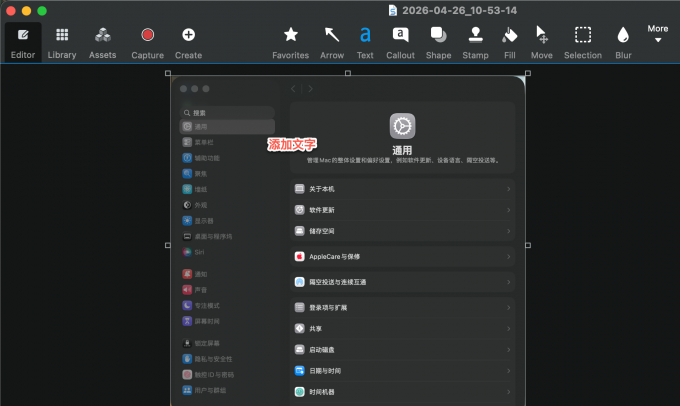Click the 墙纸 sidebar icon
This screenshot has height=406, width=680.
click(x=187, y=189)
